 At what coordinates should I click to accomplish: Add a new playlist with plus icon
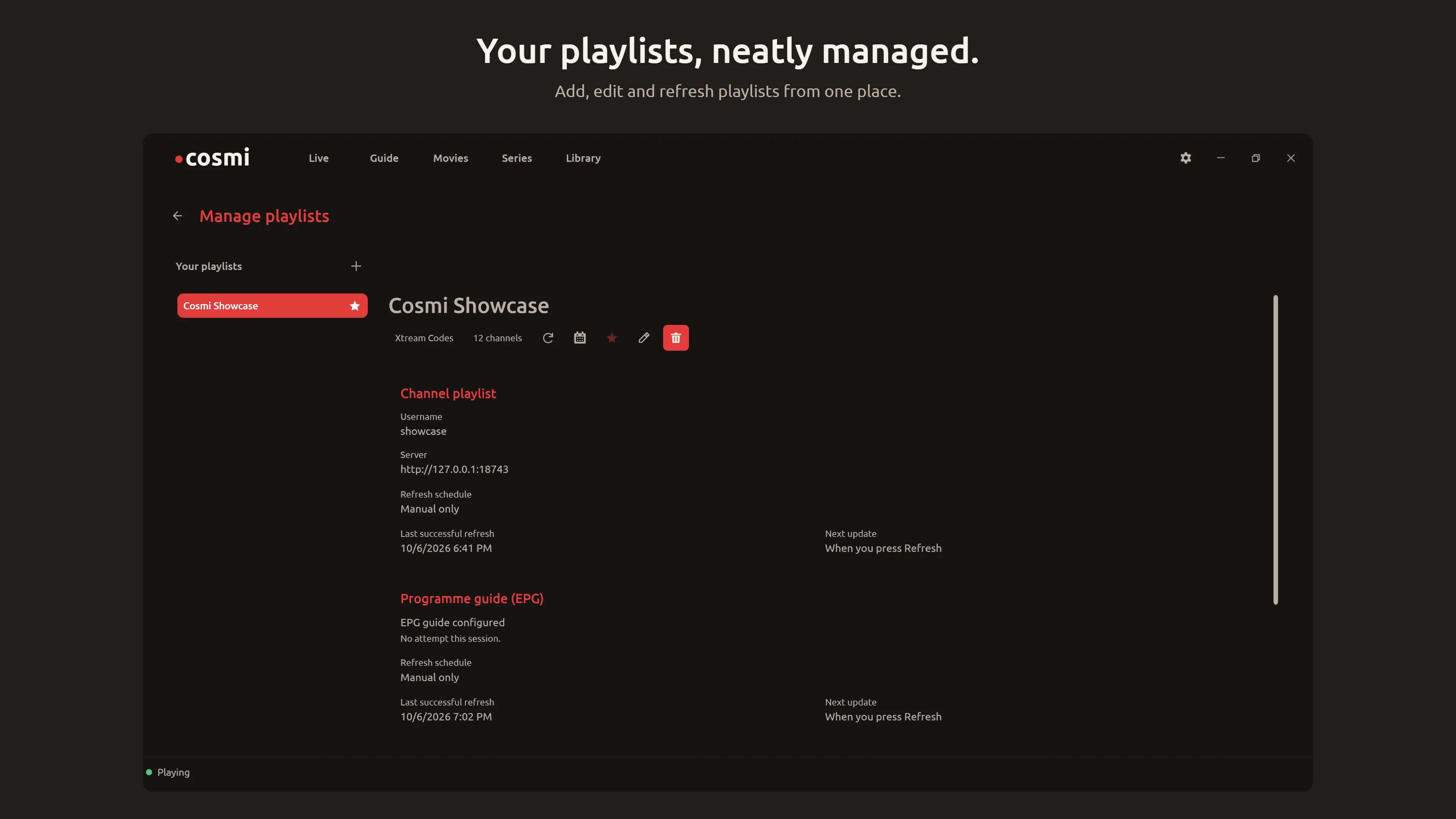pos(356,266)
